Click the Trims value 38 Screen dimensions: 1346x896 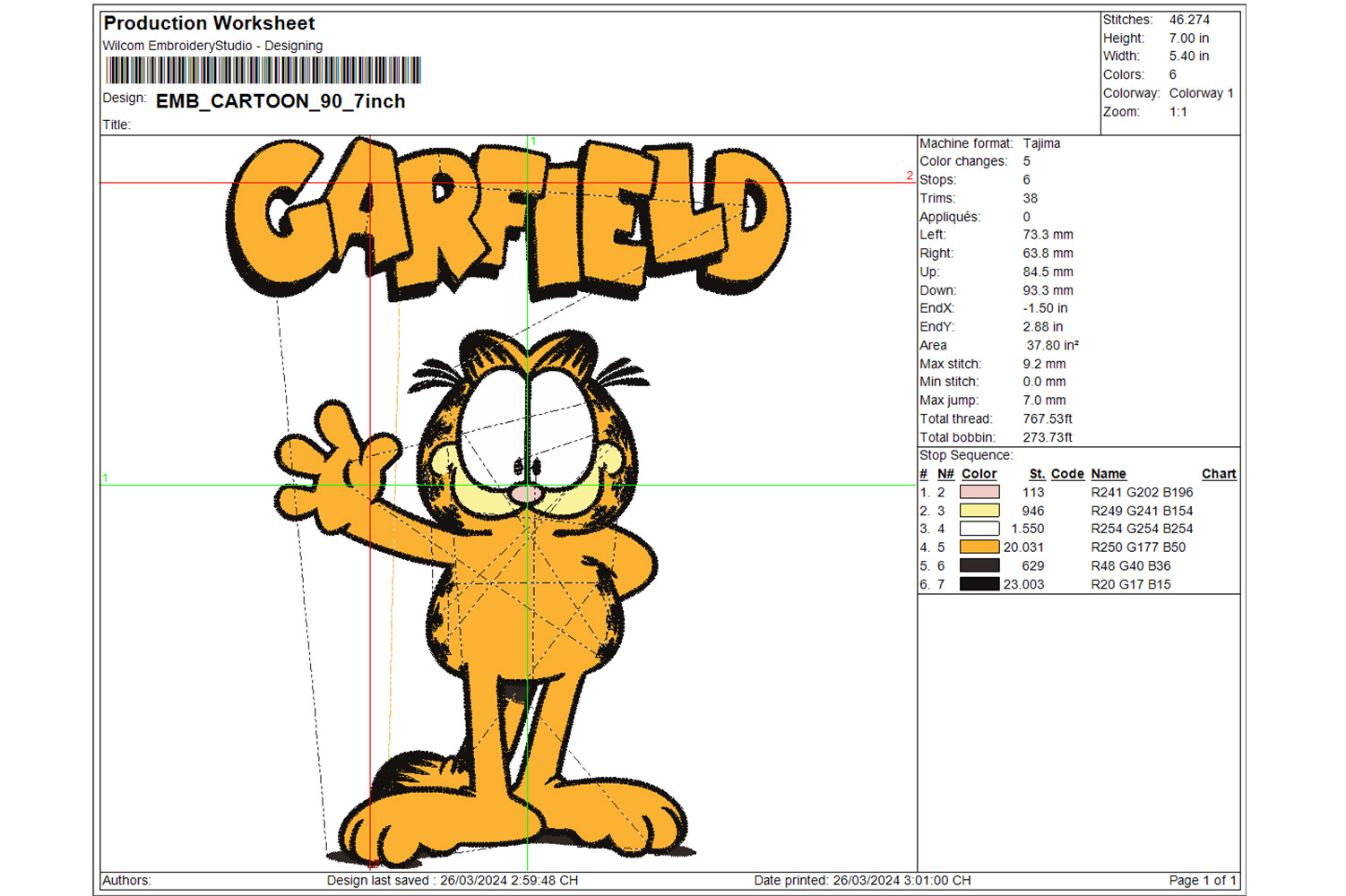tap(1031, 198)
